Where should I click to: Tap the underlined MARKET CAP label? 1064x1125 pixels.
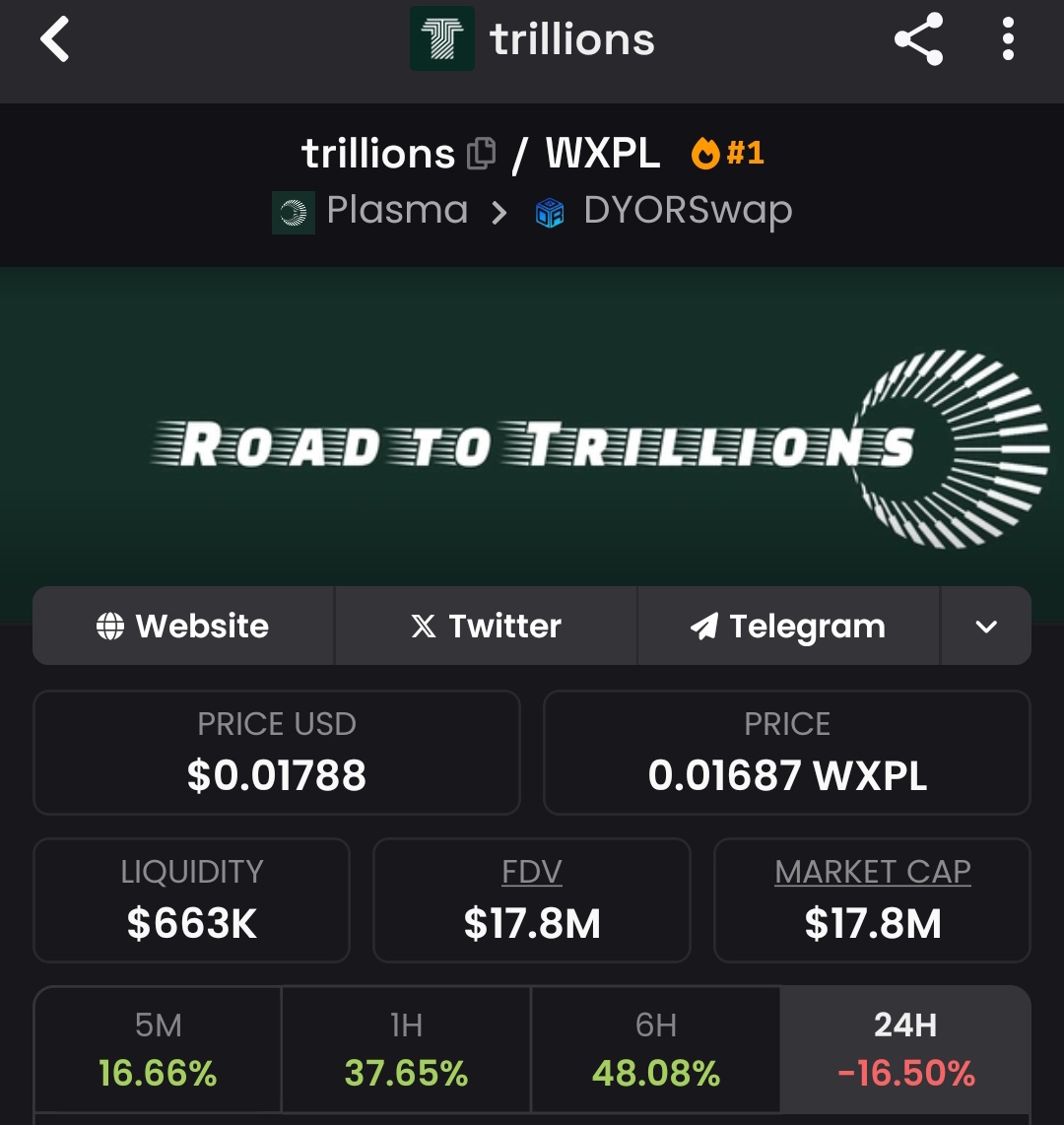(872, 872)
